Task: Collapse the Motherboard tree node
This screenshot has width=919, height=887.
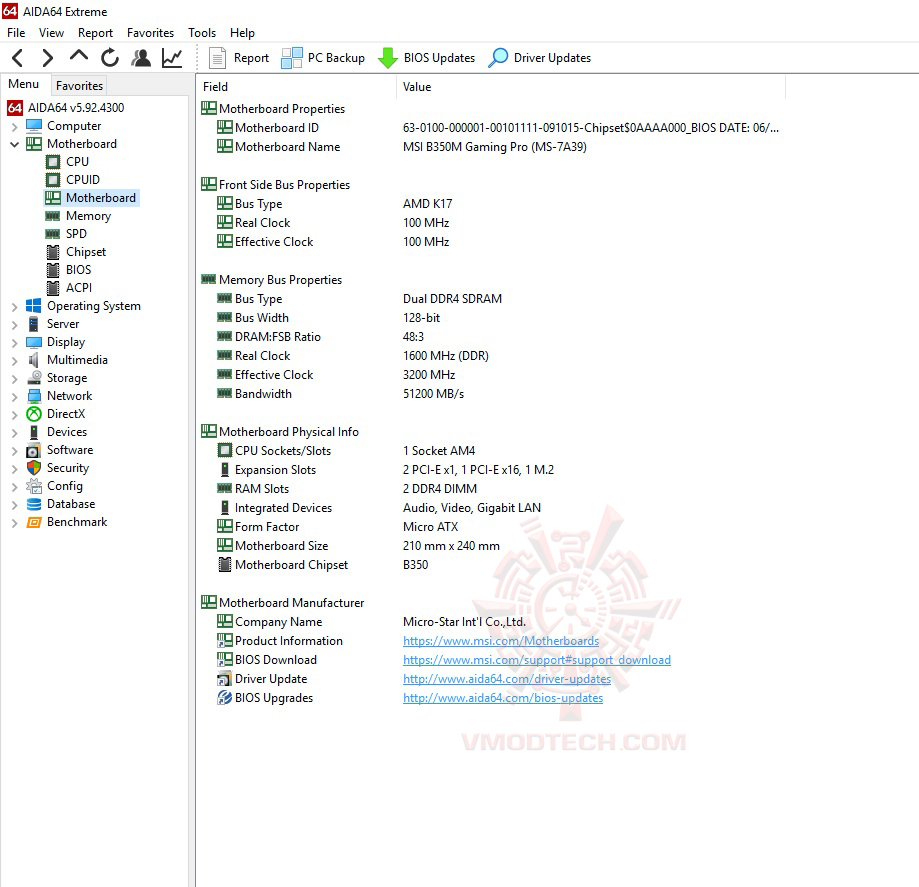Action: coord(15,144)
